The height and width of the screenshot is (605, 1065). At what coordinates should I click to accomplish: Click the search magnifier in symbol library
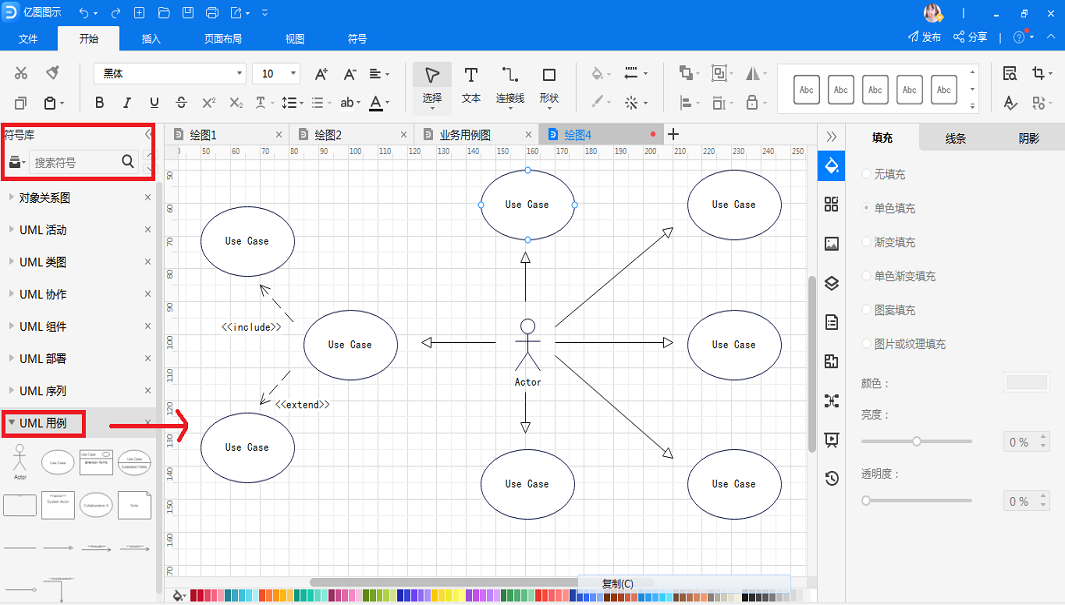(x=128, y=161)
